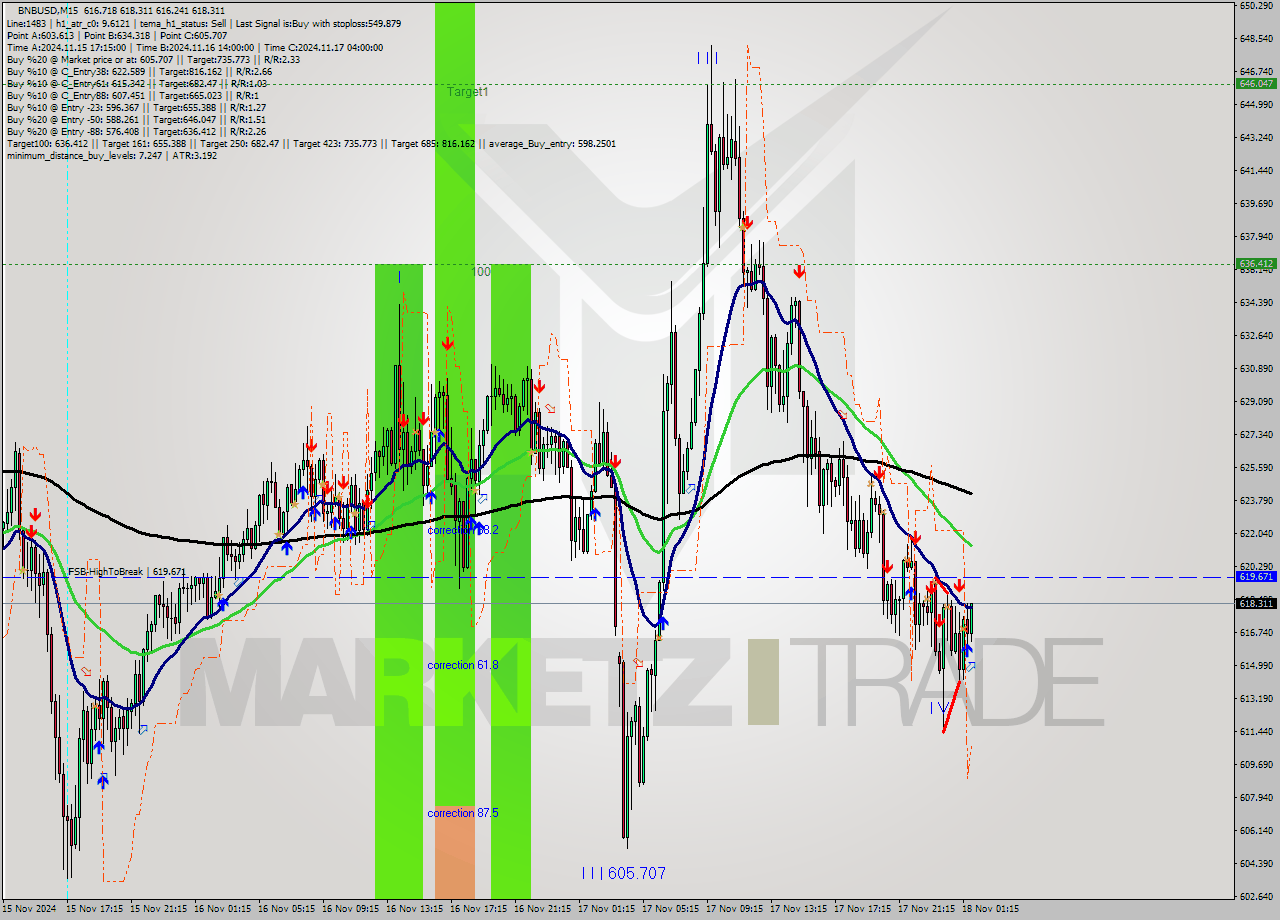Click the 'correction 38.2' label

(462, 530)
